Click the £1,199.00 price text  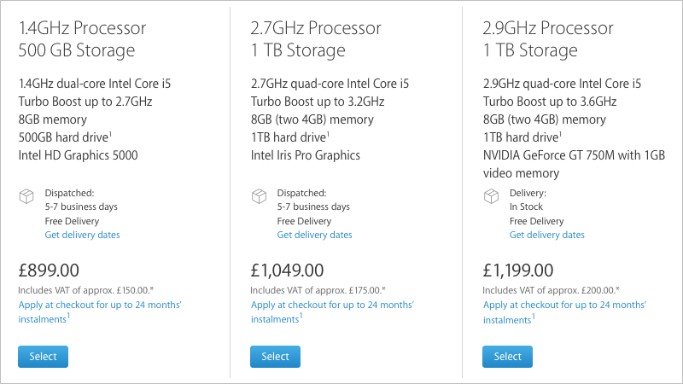(x=518, y=270)
